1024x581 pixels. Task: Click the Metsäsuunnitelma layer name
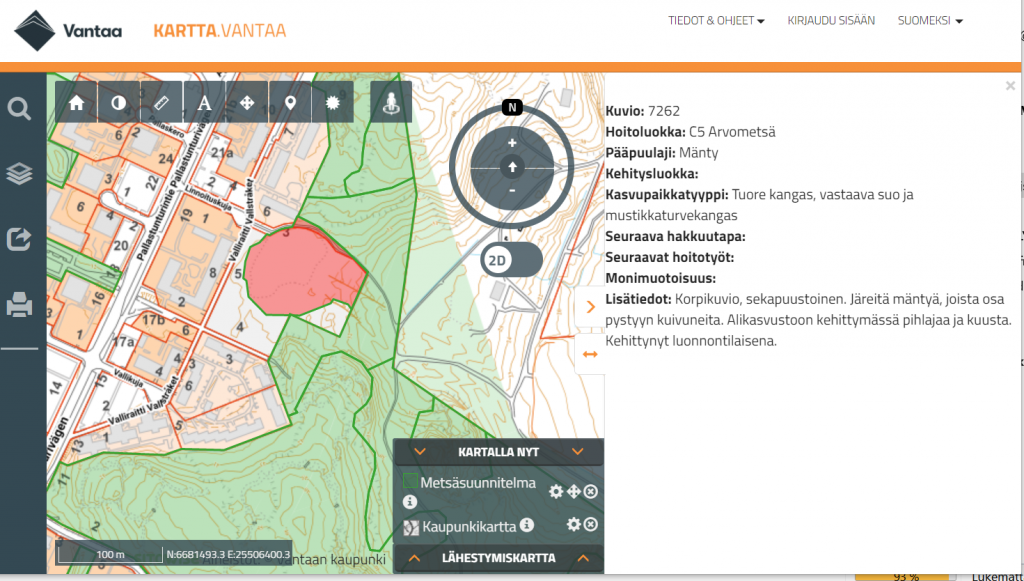478,483
